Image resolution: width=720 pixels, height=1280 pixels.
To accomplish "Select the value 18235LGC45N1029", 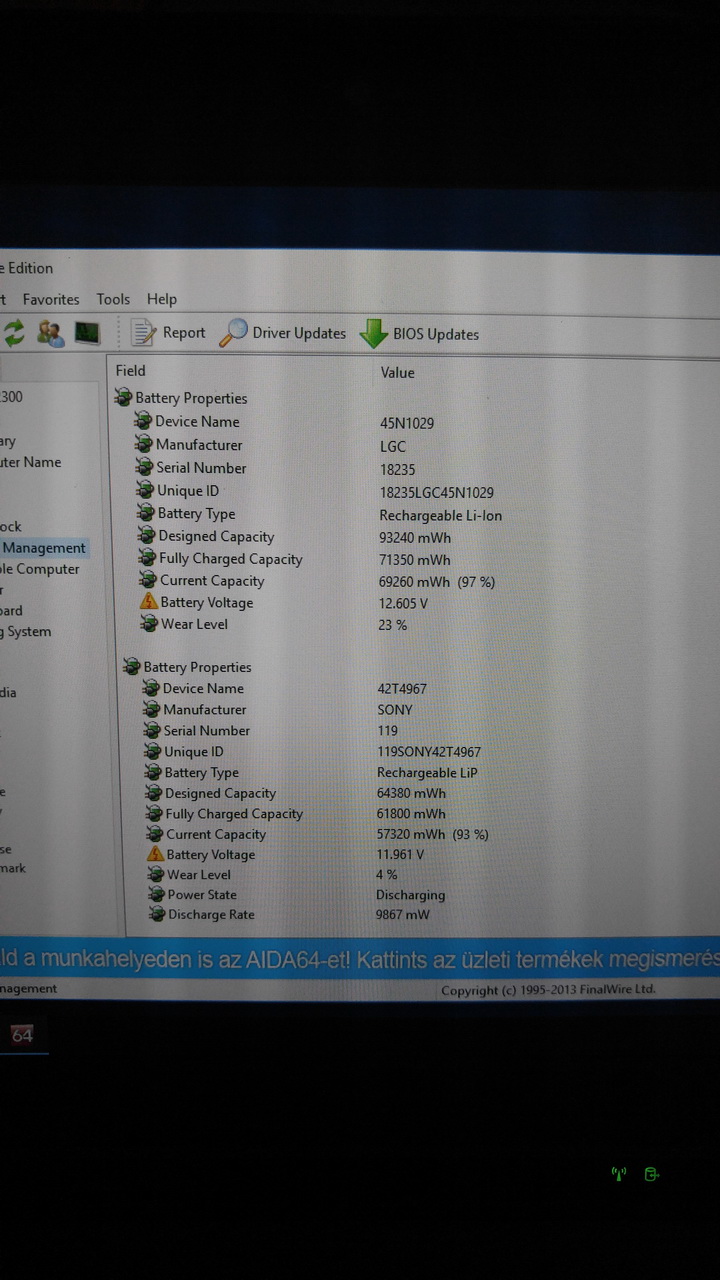I will (x=437, y=493).
